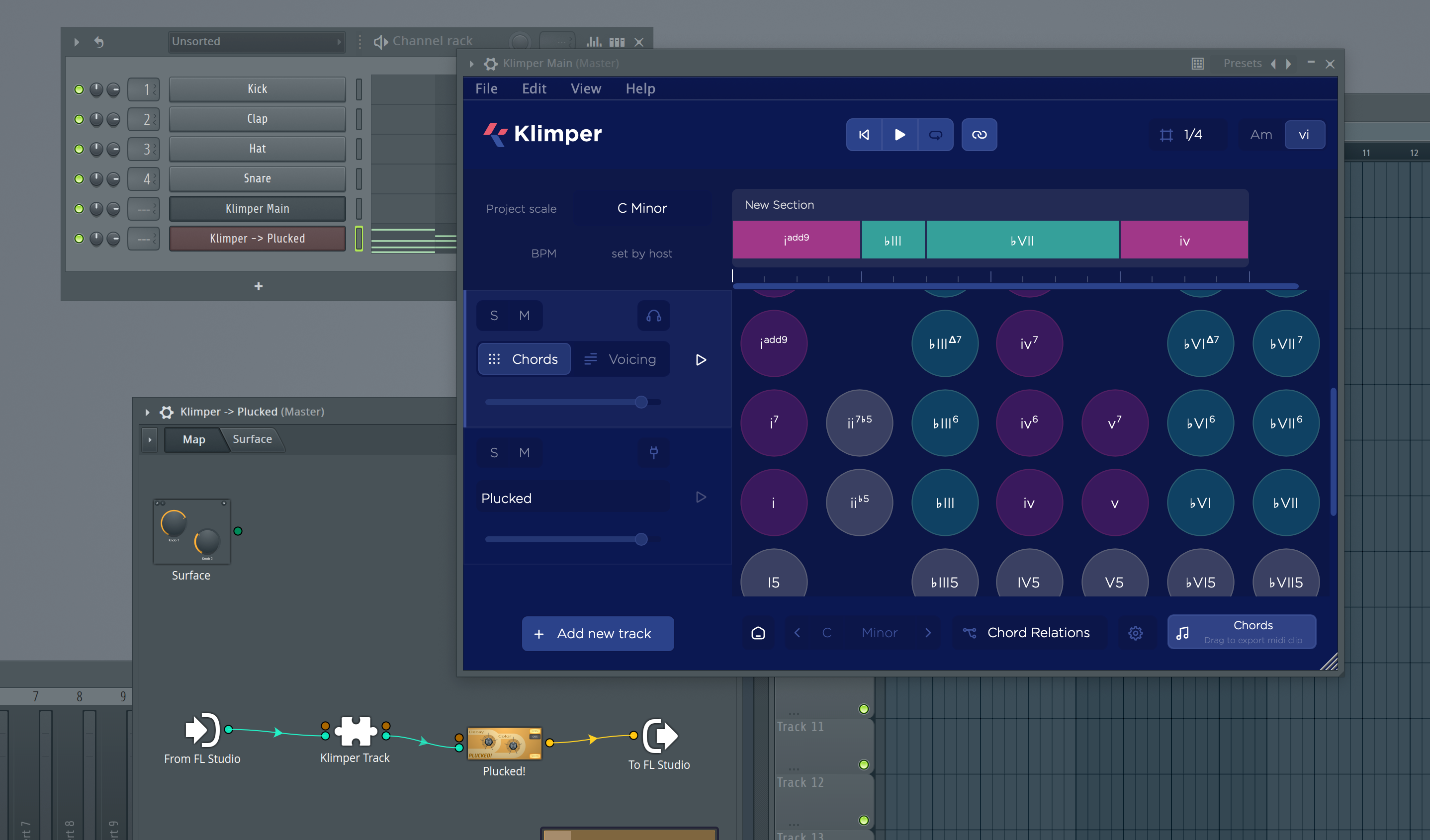Click the Add new track button
The image size is (1430, 840).
(x=597, y=633)
